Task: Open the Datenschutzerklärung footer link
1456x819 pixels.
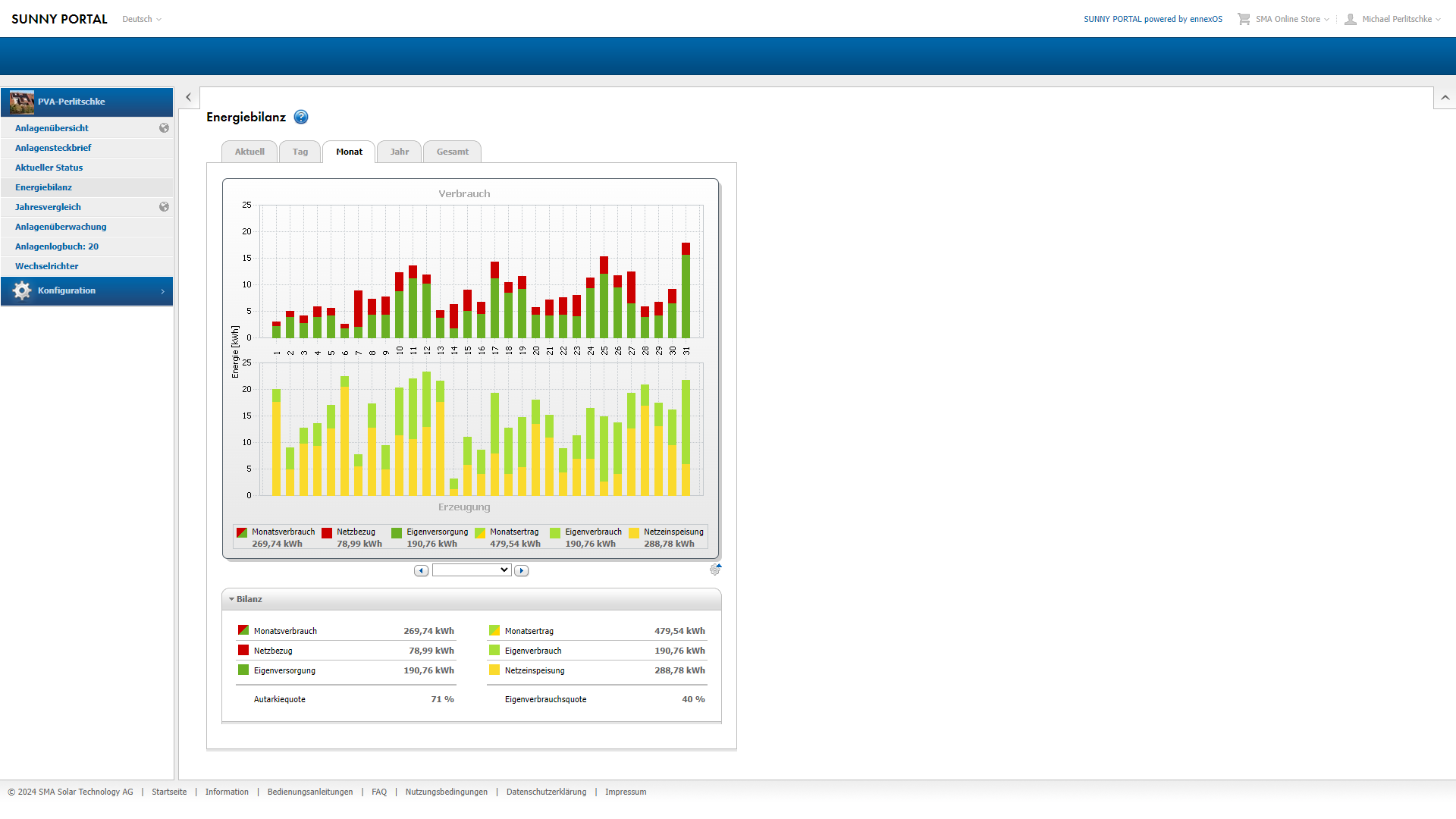Action: [x=546, y=792]
